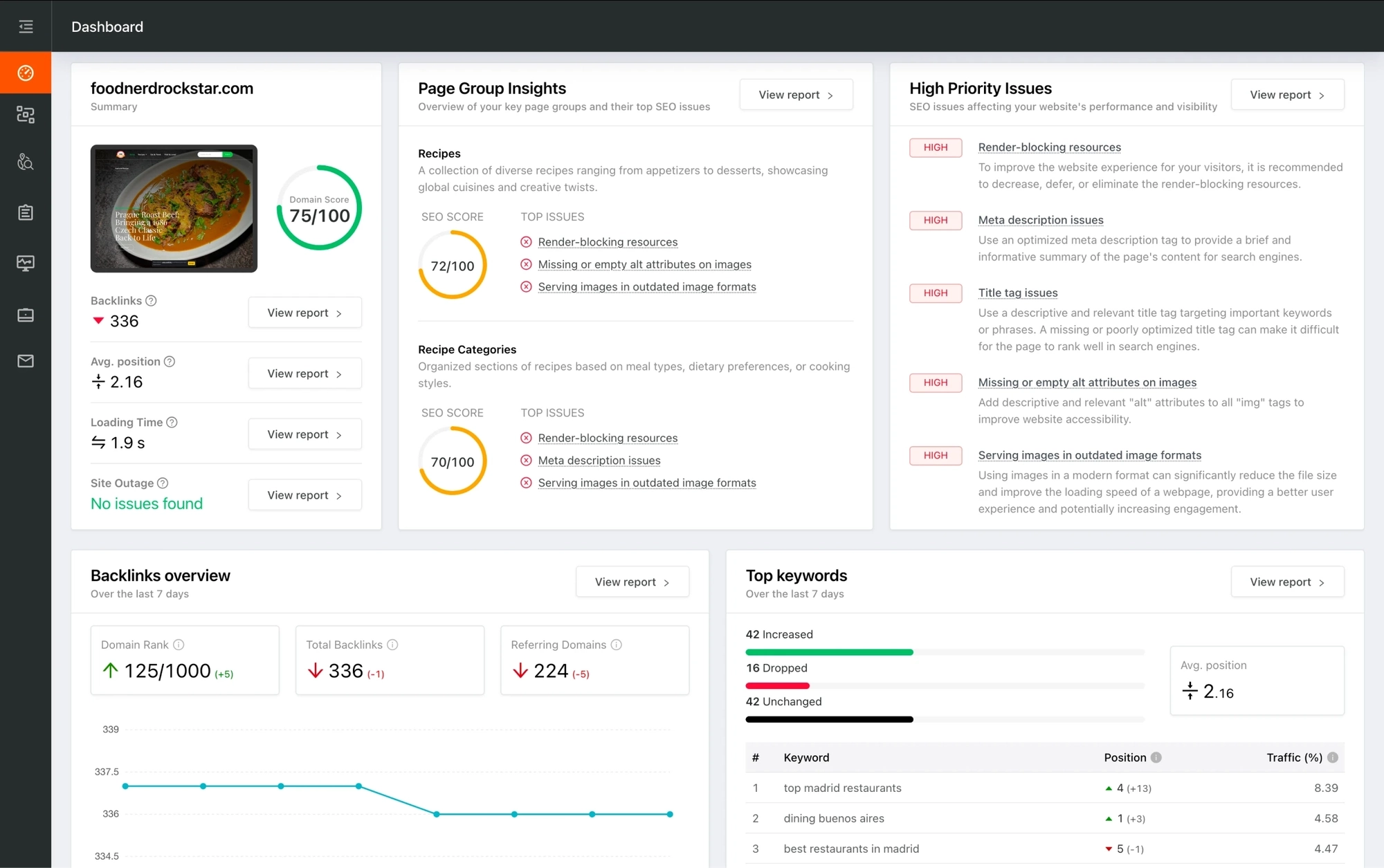Open the Render-blocking resources issue under Recipes
This screenshot has width=1384, height=868.
point(608,241)
